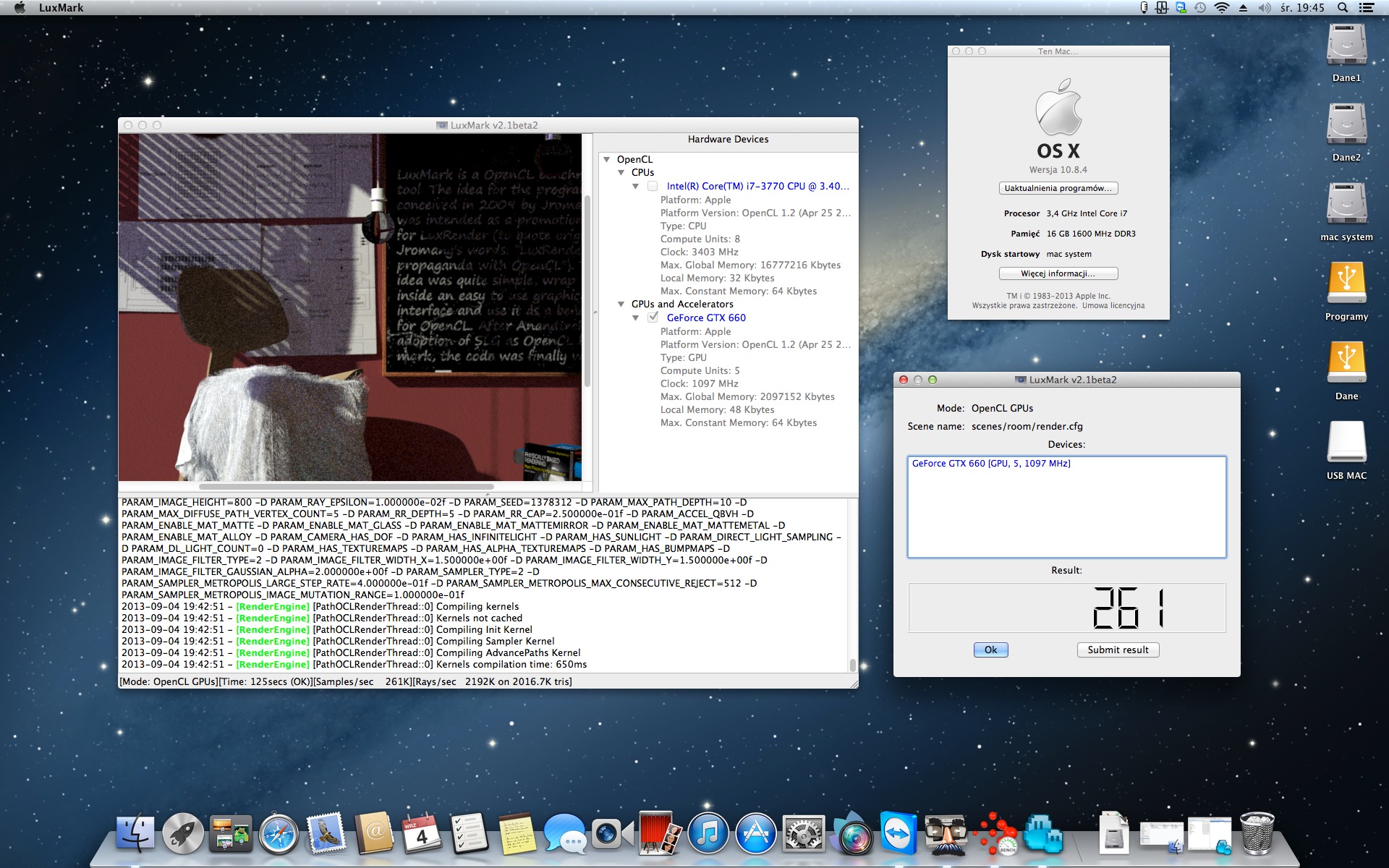The width and height of the screenshot is (1389, 868).
Task: Click the Ok button in result dialog
Action: 990,650
